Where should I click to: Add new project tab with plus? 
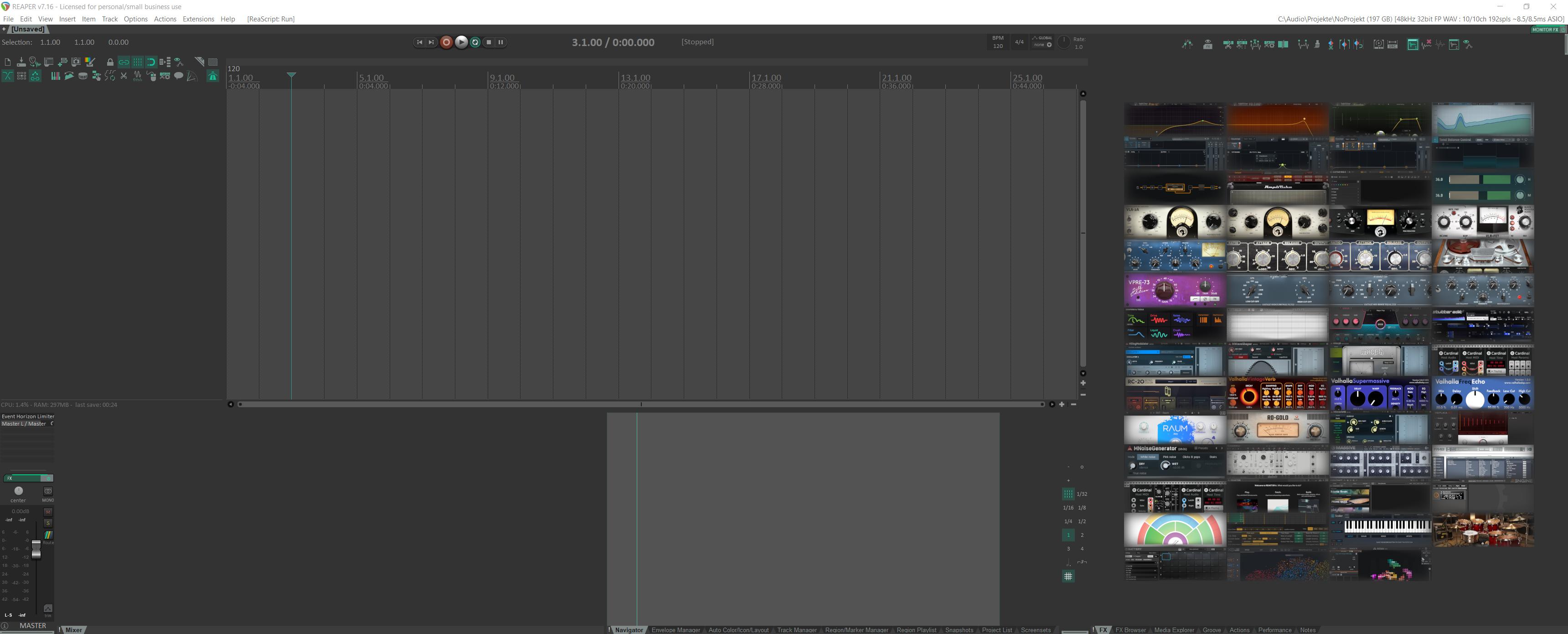(x=4, y=29)
